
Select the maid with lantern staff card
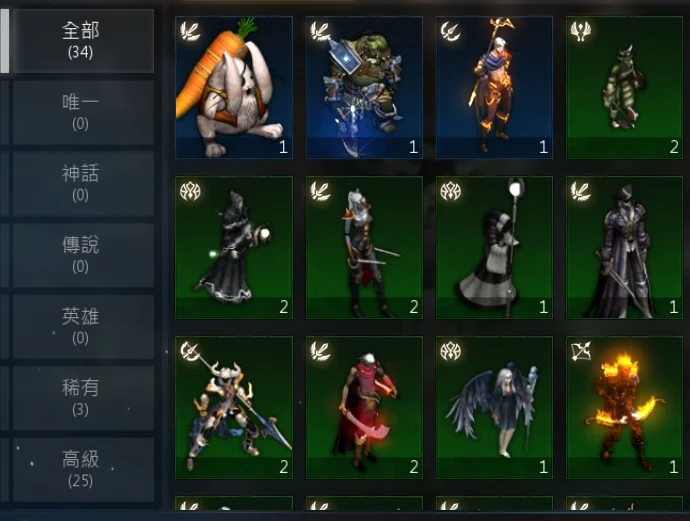[x=494, y=247]
